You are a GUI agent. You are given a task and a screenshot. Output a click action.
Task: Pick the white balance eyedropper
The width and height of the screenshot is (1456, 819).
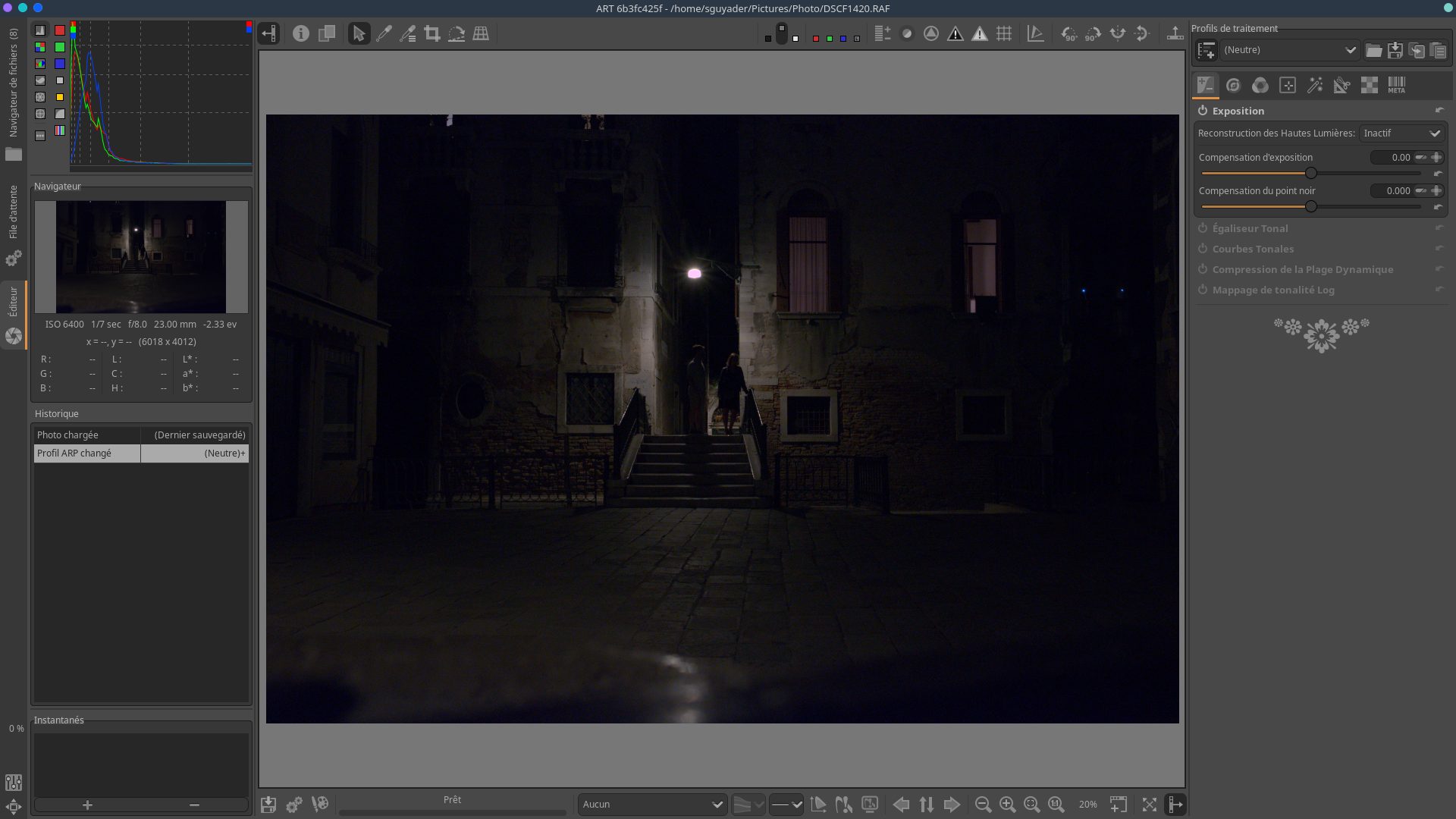tap(384, 34)
